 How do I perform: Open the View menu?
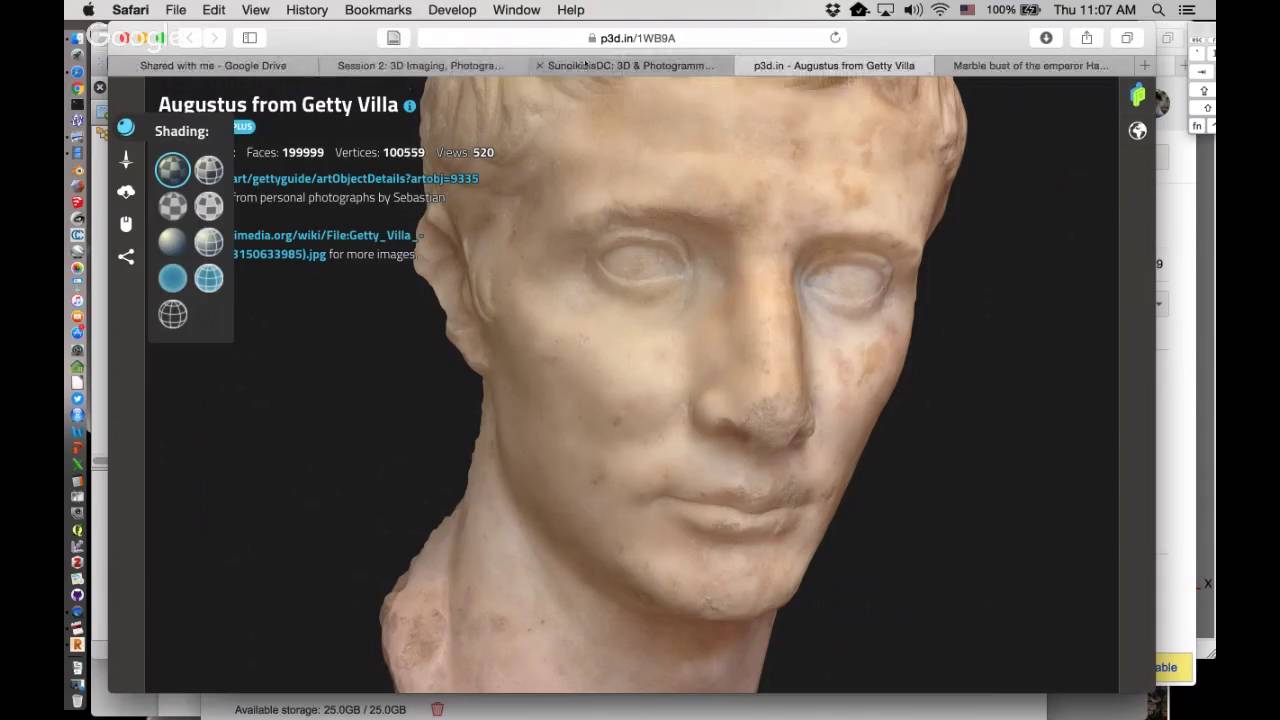click(255, 10)
